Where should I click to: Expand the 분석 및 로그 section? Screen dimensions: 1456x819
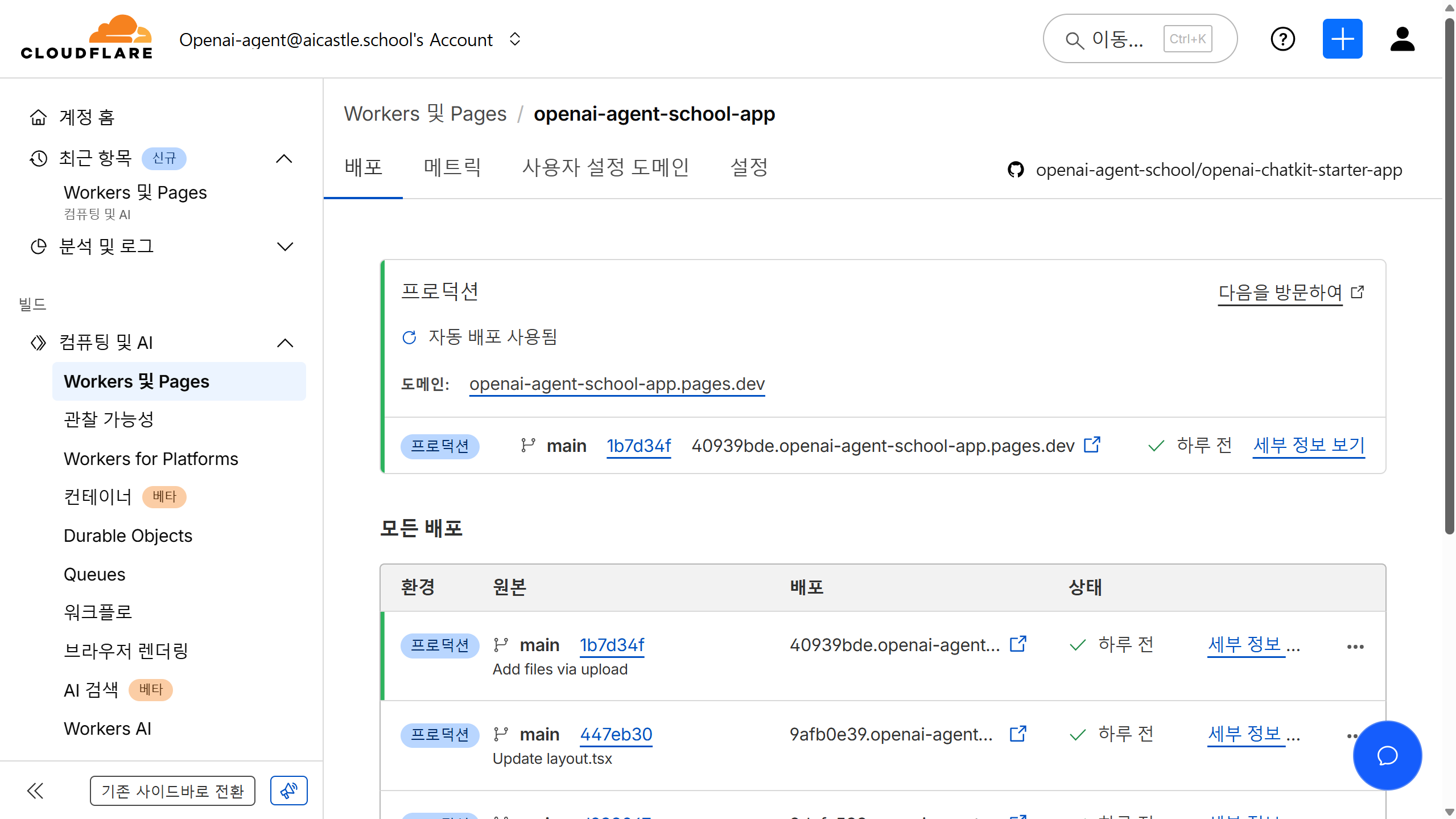click(x=284, y=246)
